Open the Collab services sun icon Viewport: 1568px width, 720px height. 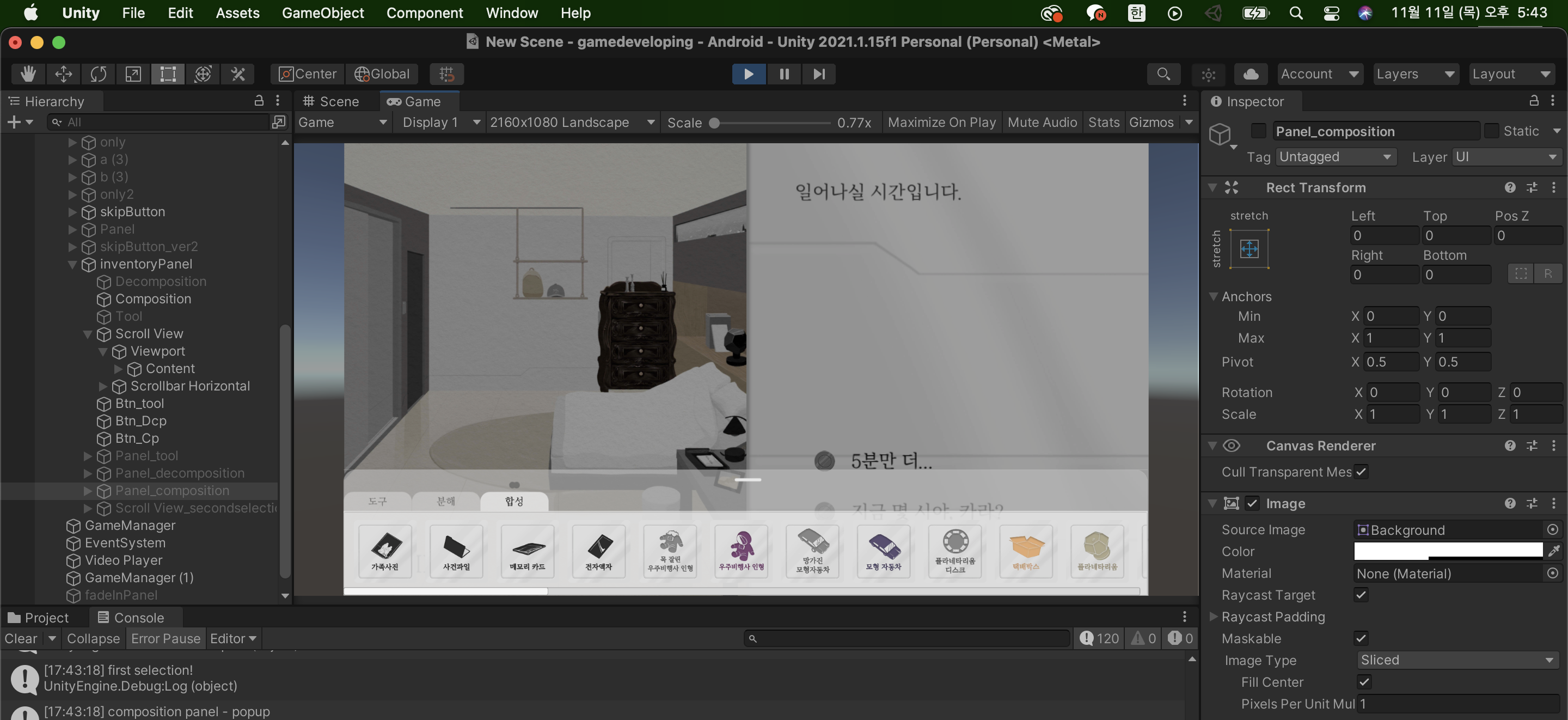tap(1208, 74)
